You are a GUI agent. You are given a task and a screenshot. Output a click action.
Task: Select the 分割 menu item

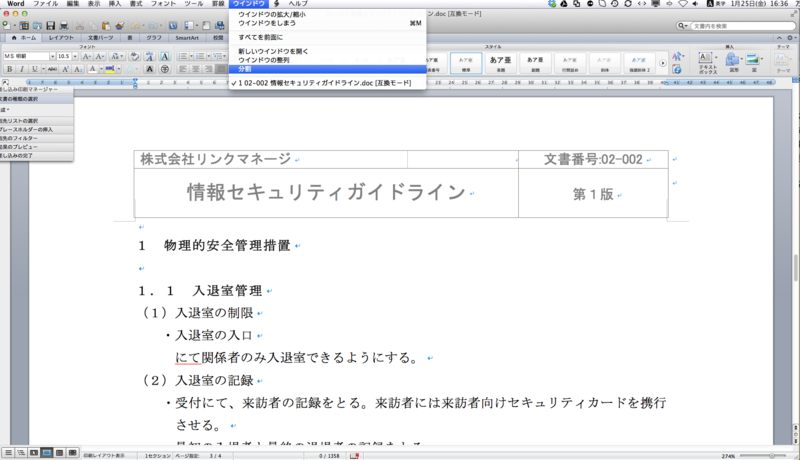point(328,69)
